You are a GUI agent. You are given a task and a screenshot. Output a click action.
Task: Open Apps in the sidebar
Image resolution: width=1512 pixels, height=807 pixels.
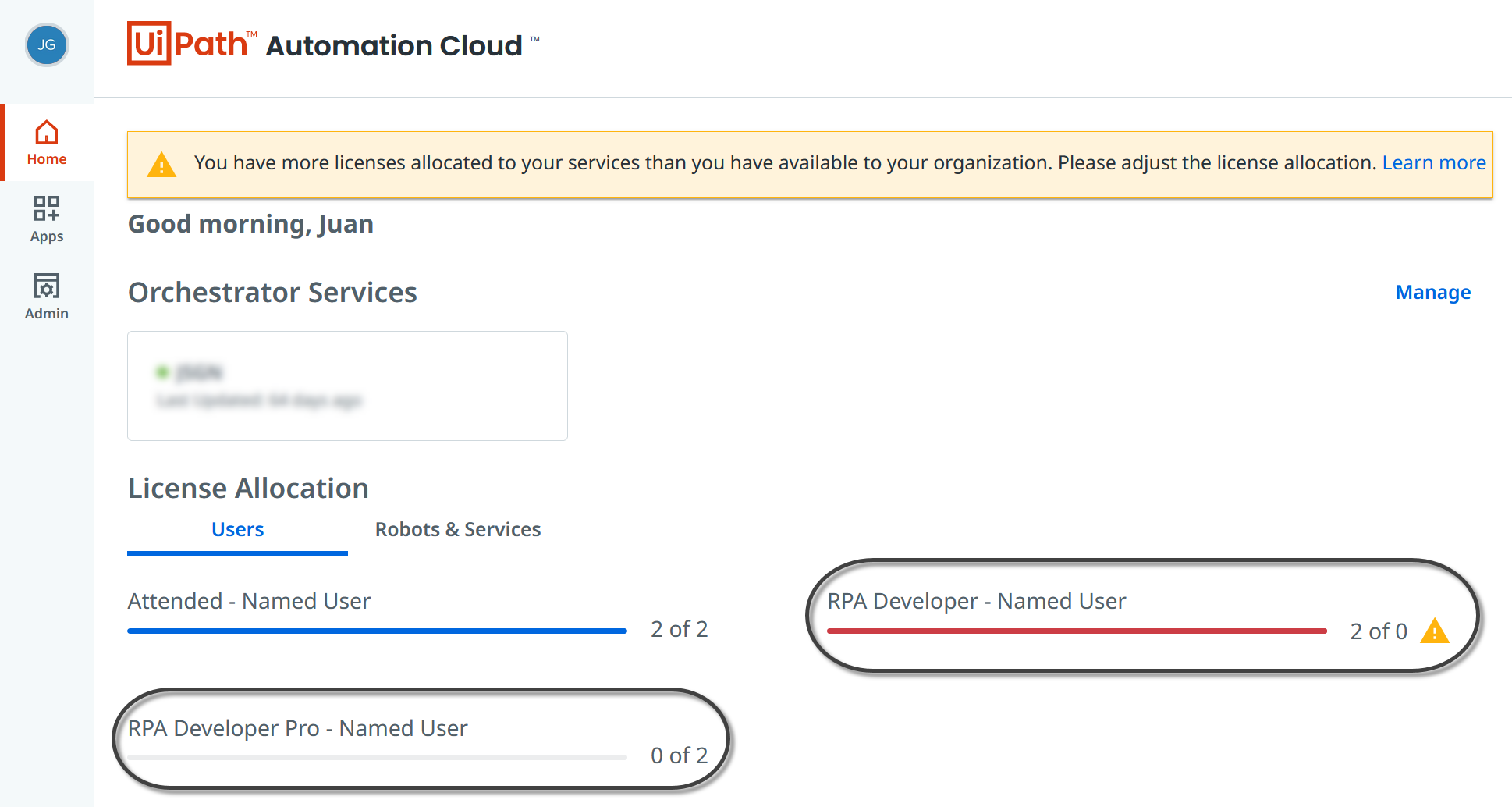coord(47,219)
